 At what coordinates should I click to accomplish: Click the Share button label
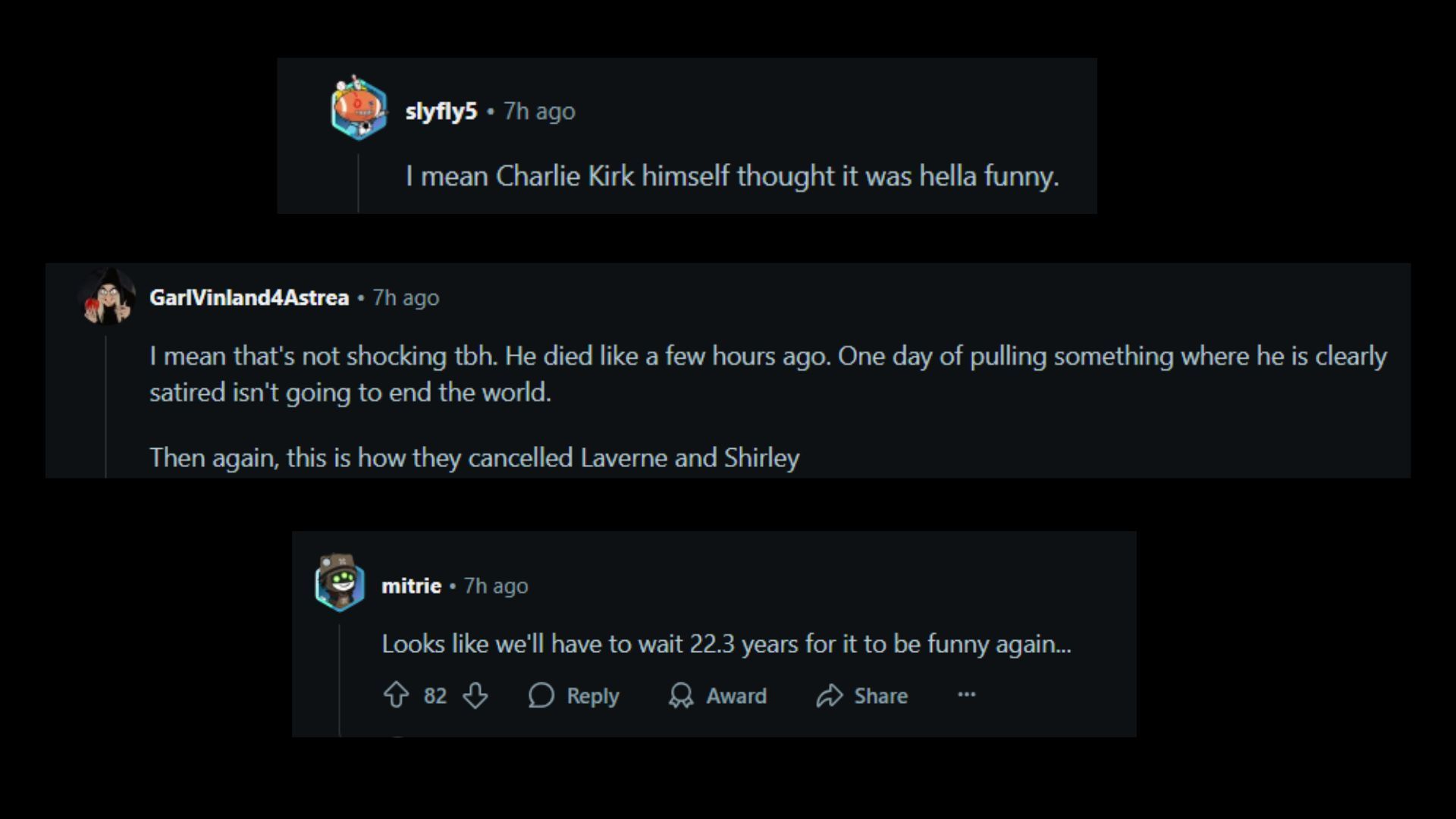click(x=880, y=695)
